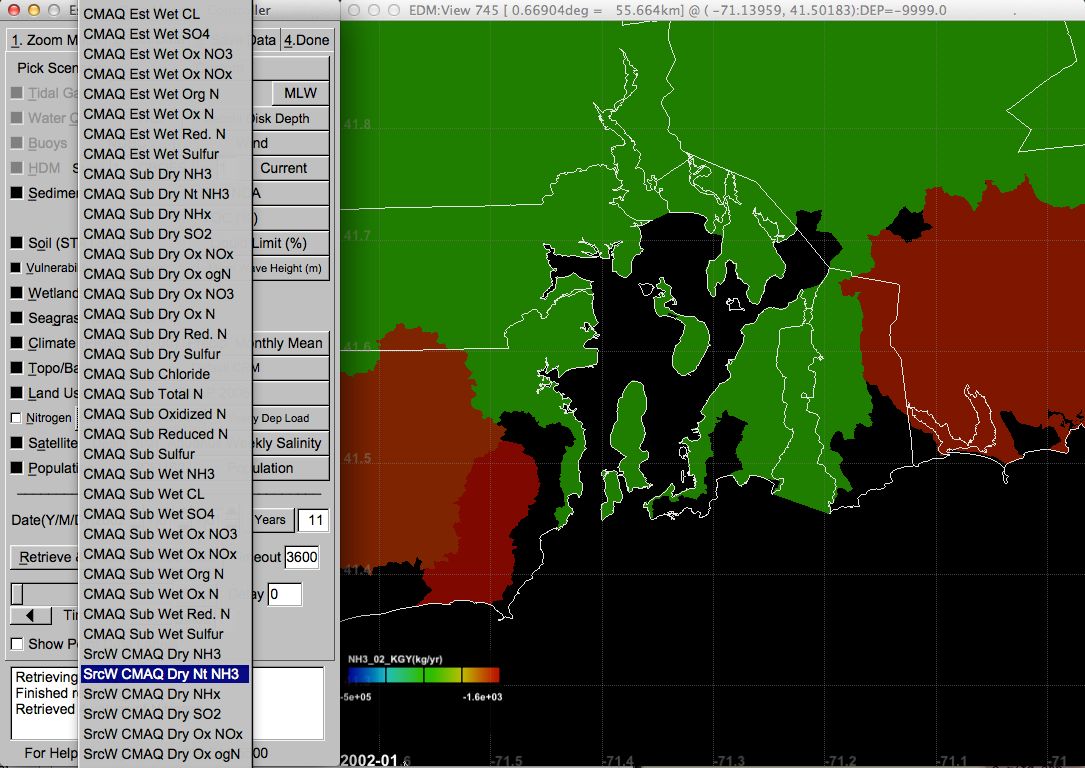The width and height of the screenshot is (1085, 768).
Task: Open the MLW option dropdown
Action: coord(300,93)
